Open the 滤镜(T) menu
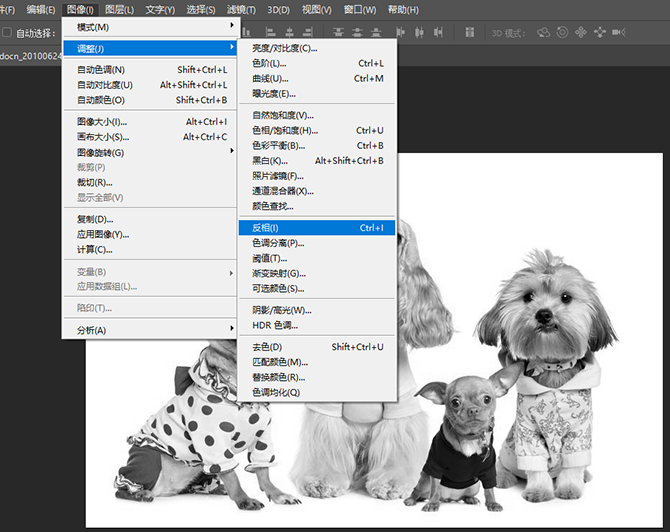Image resolution: width=670 pixels, height=532 pixels. pyautogui.click(x=241, y=9)
